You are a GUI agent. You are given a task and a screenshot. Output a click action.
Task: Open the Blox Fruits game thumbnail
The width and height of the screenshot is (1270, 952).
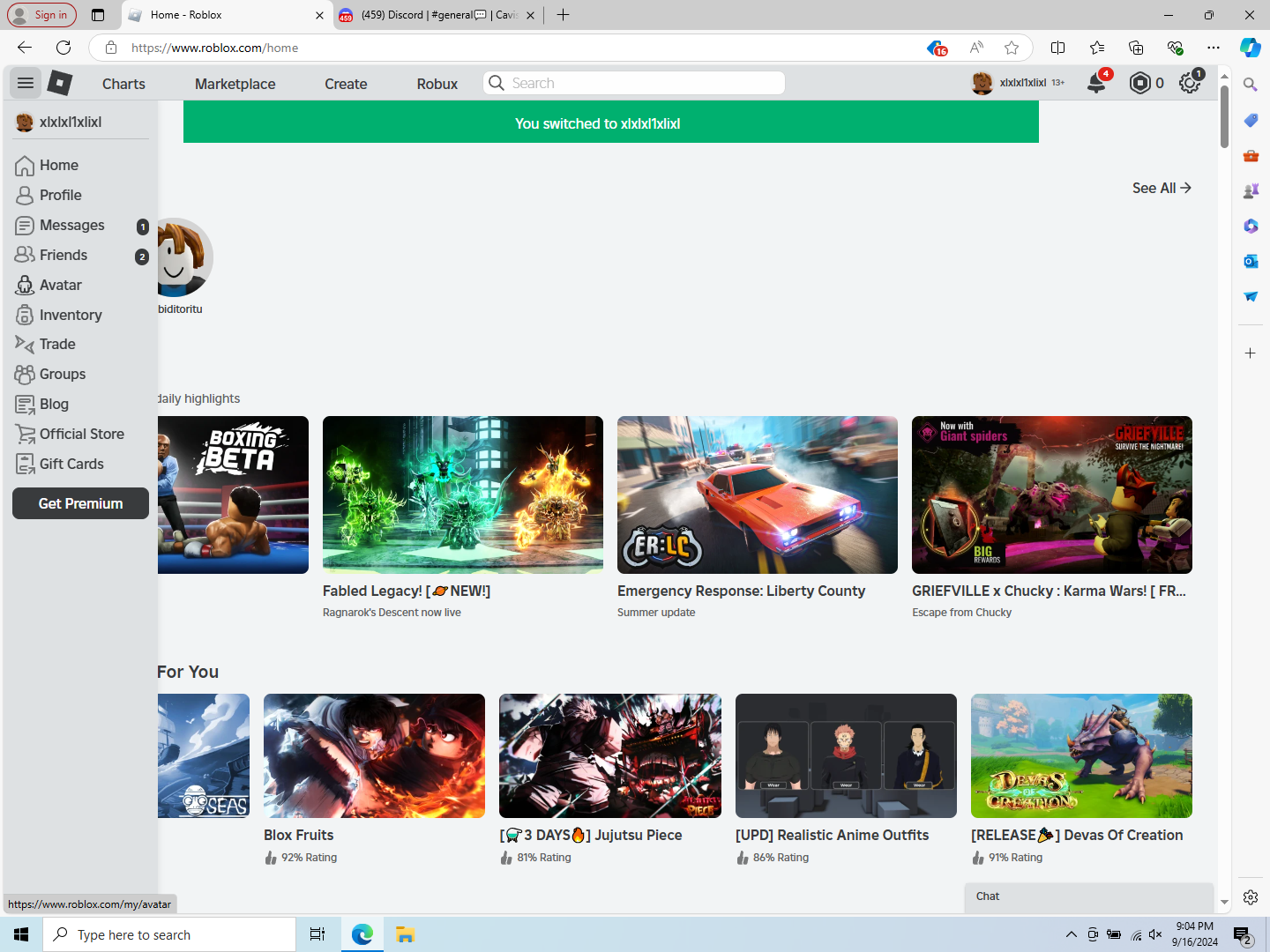pyautogui.click(x=374, y=755)
